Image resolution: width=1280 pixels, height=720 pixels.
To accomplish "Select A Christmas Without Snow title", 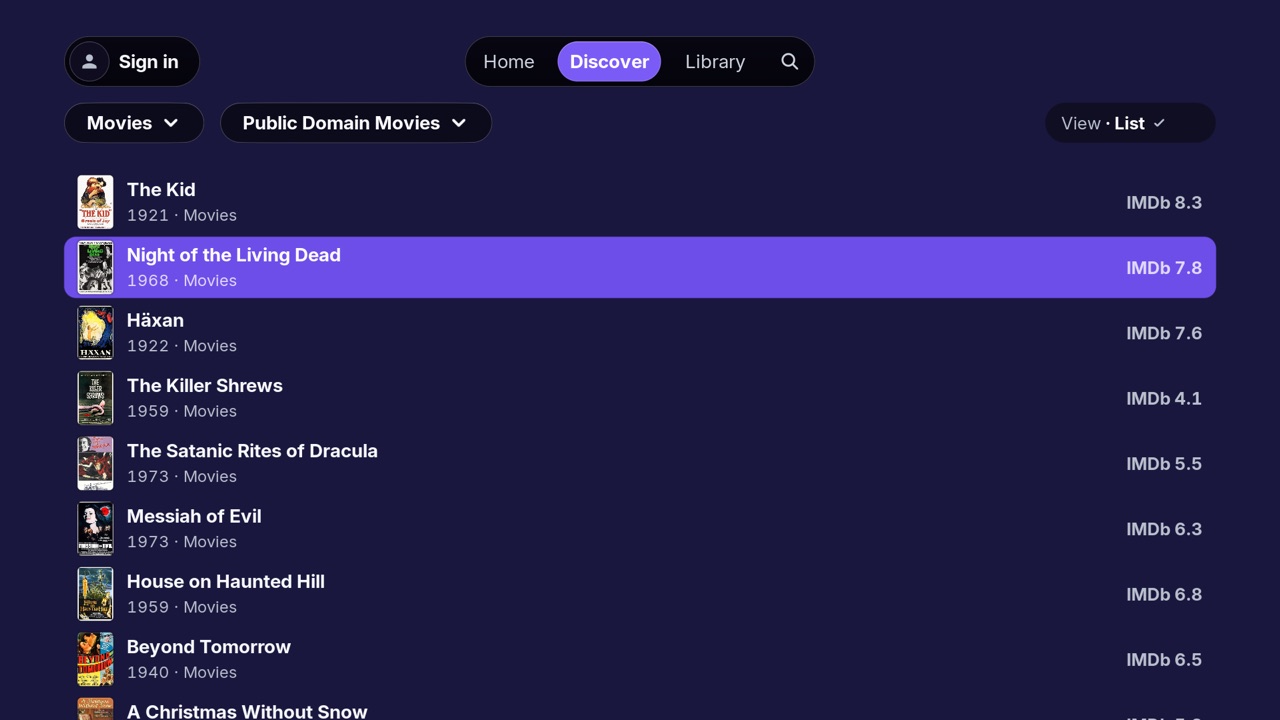I will point(247,711).
